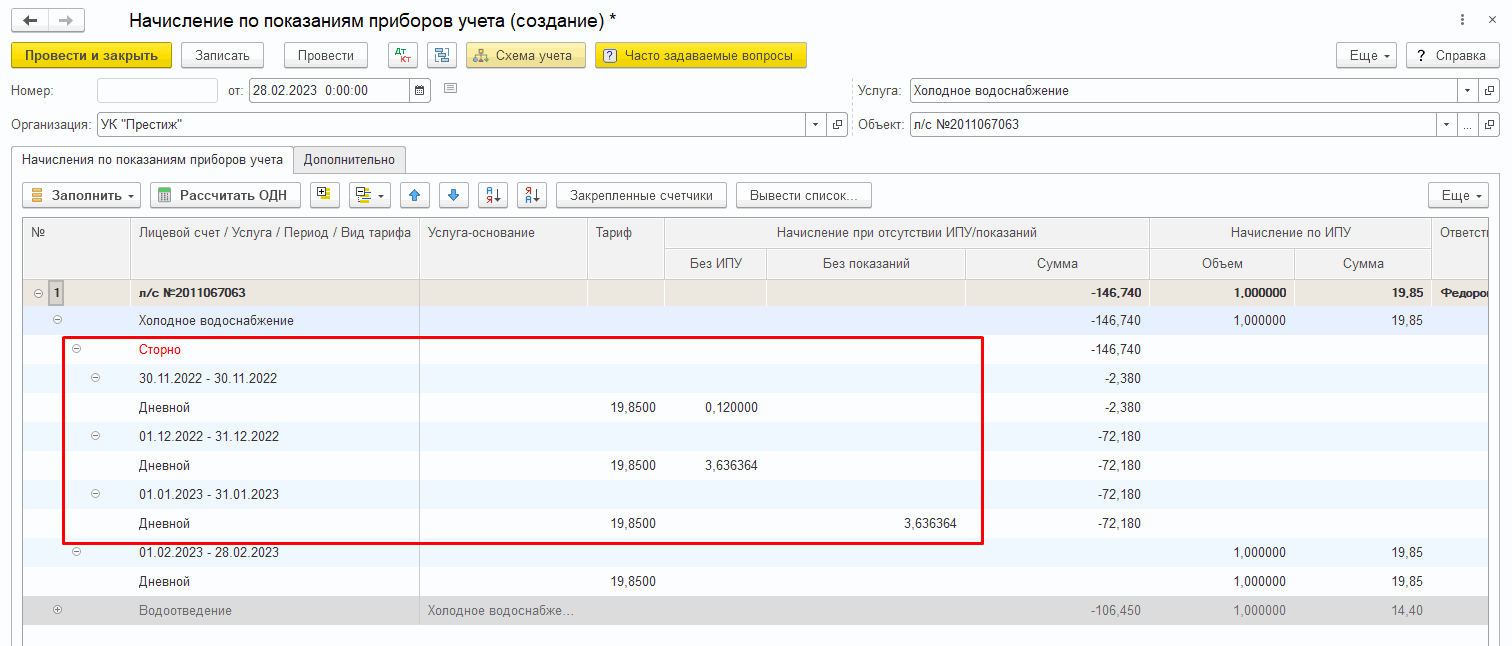
Task: Click the Рассчитать ОДН button
Action: [x=225, y=195]
